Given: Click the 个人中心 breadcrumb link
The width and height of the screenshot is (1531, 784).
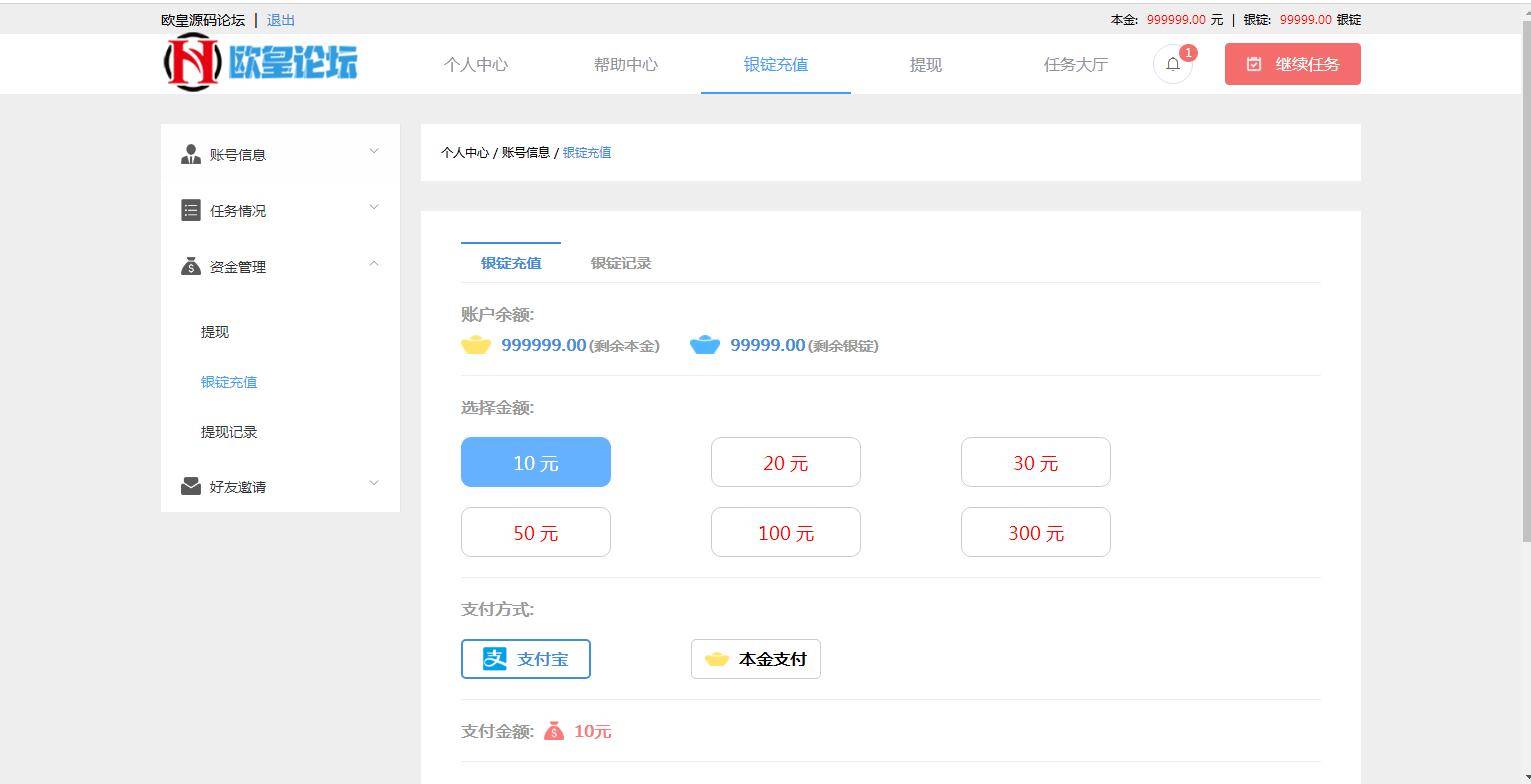Looking at the screenshot, I should (464, 152).
